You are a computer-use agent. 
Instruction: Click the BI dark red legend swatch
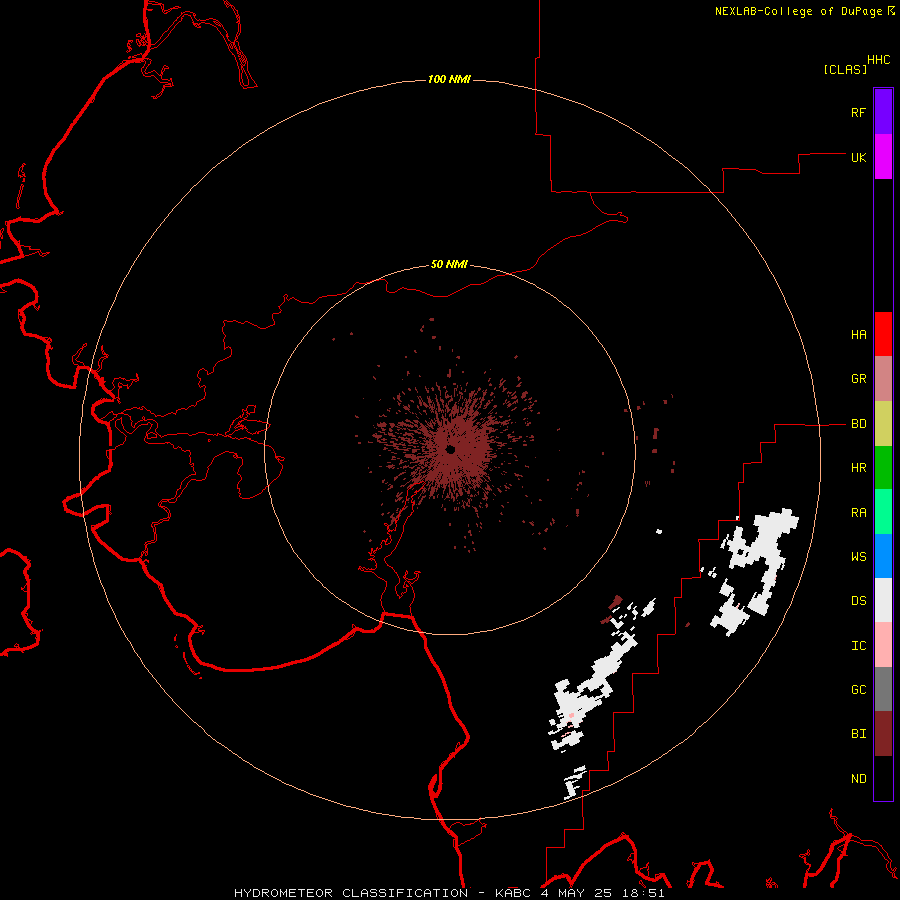click(x=883, y=734)
